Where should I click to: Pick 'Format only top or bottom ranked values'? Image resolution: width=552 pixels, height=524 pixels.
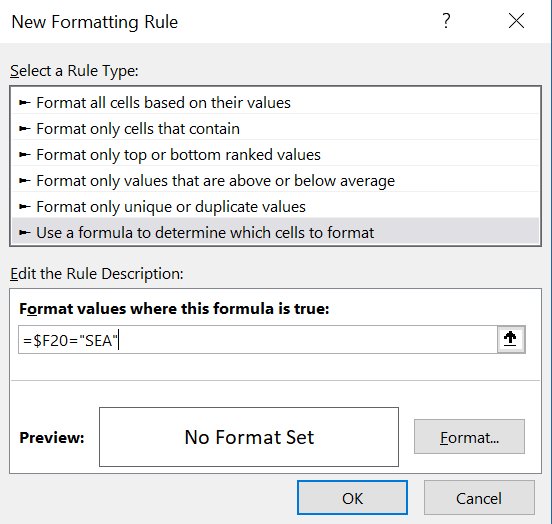point(275,155)
